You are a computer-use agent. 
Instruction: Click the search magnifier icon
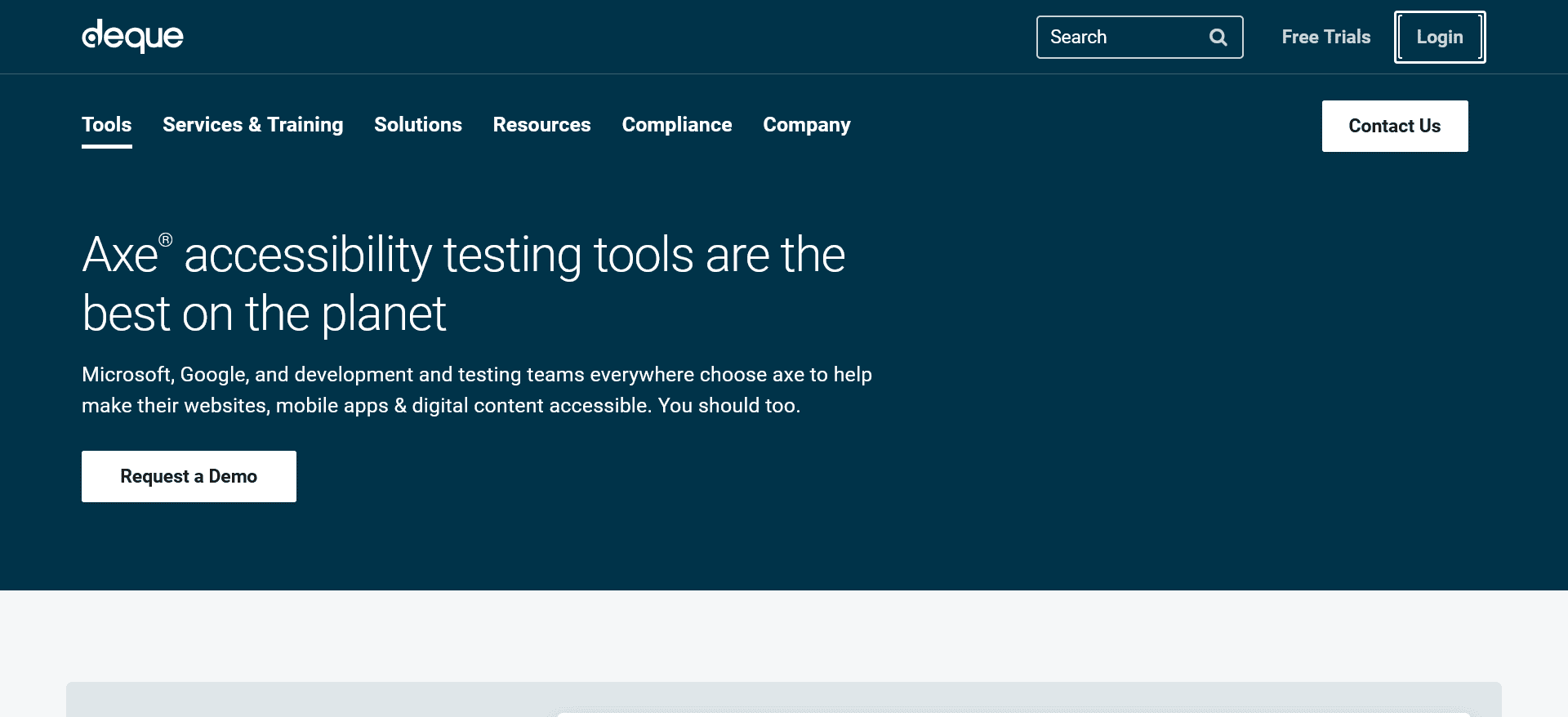coord(1218,37)
